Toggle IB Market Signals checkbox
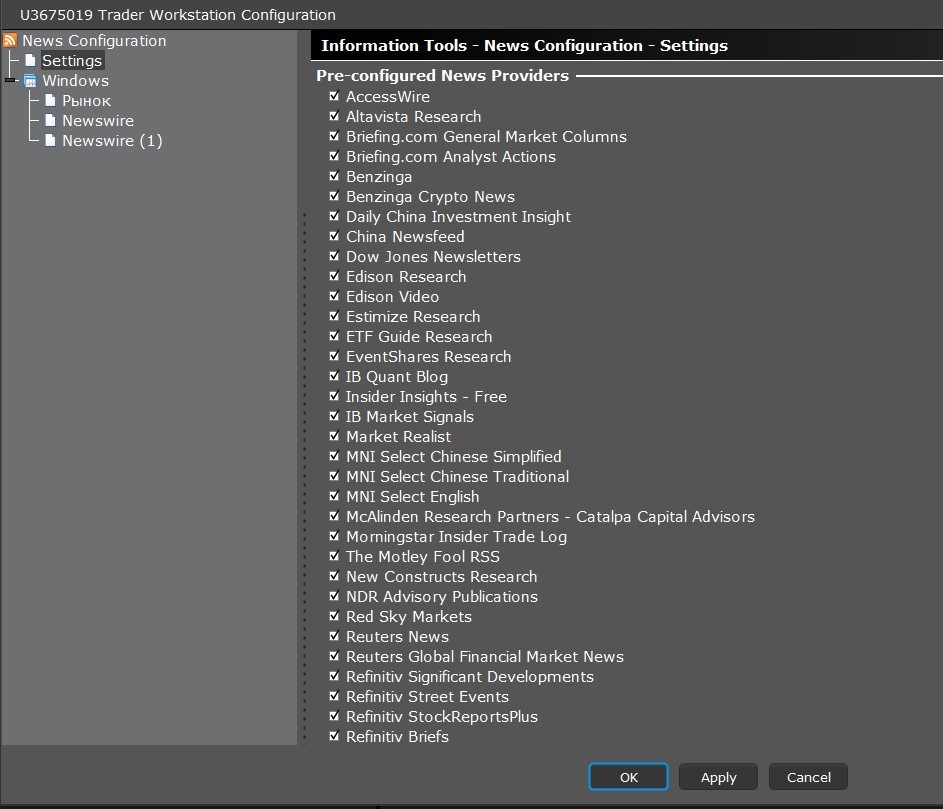This screenshot has height=809, width=943. (334, 416)
